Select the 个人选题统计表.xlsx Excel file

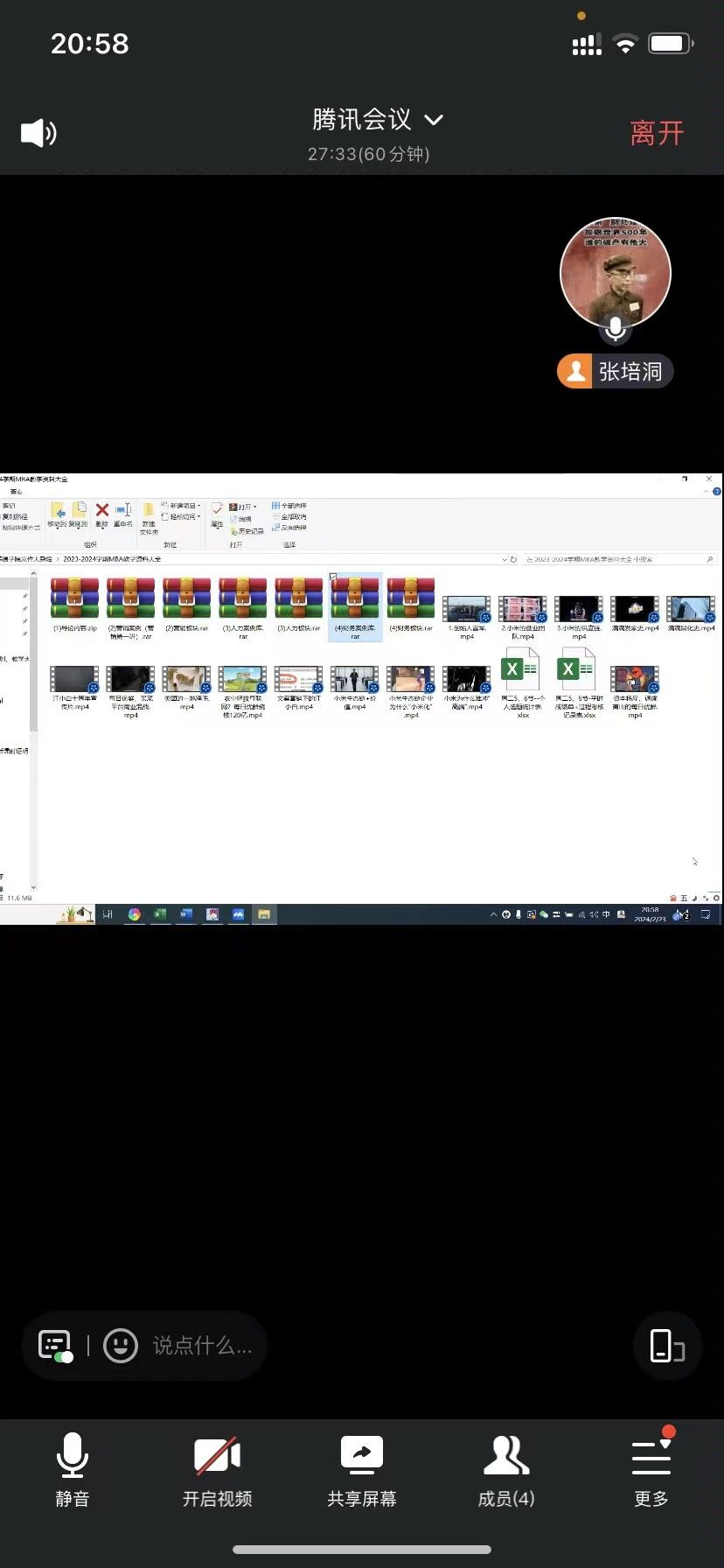pos(523,683)
